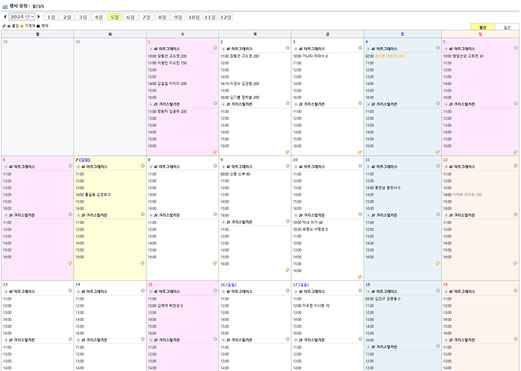521x371 pixels.
Task: Open the 14:10 booking on day 2
Action: click(x=240, y=84)
